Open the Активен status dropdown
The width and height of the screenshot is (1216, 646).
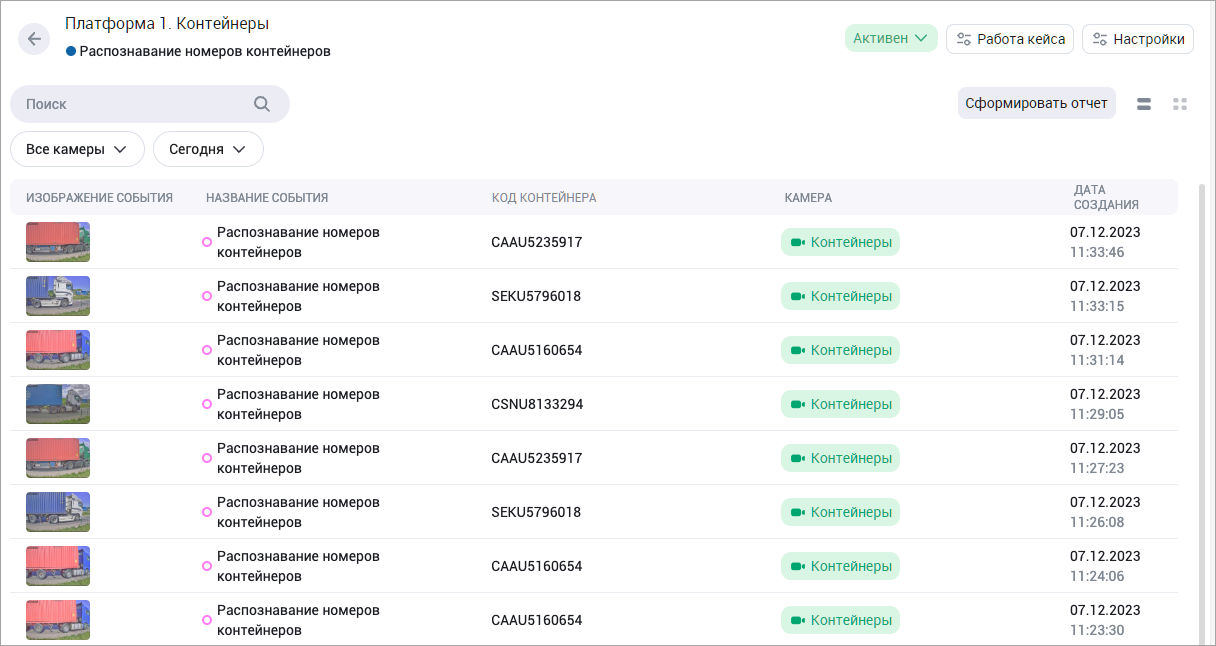(890, 39)
